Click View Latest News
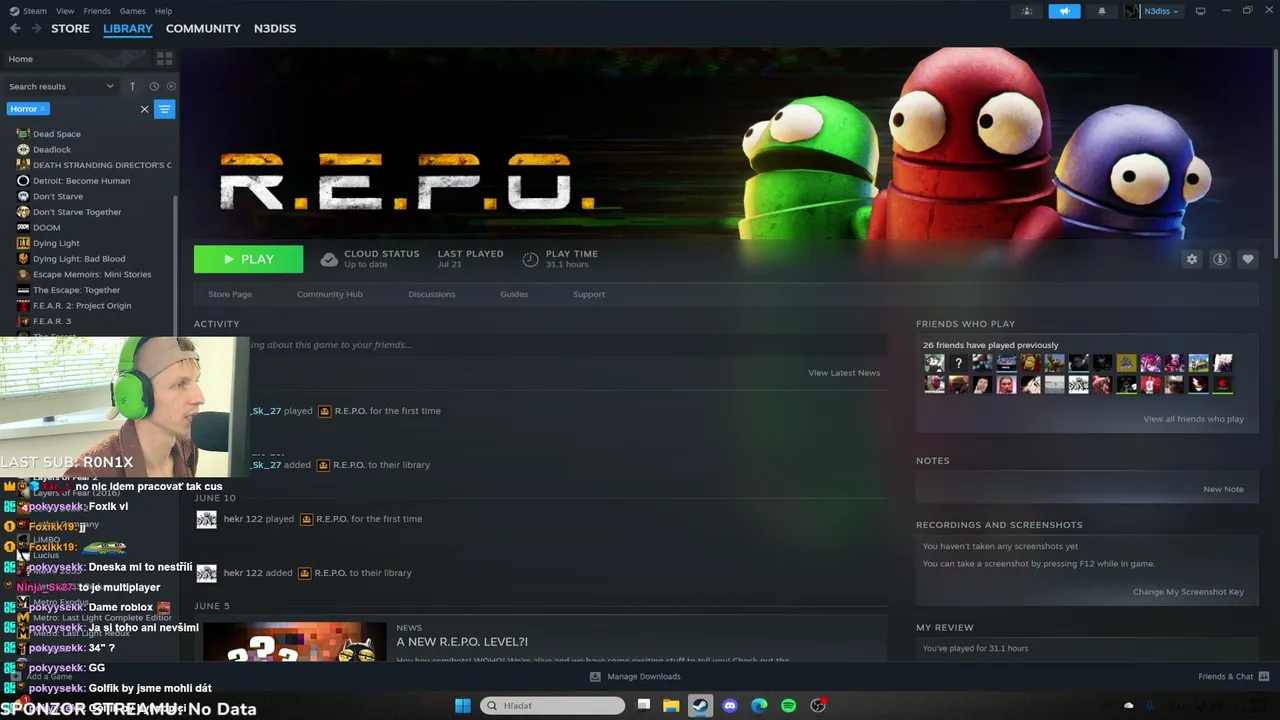Image resolution: width=1280 pixels, height=720 pixels. pyautogui.click(x=844, y=373)
